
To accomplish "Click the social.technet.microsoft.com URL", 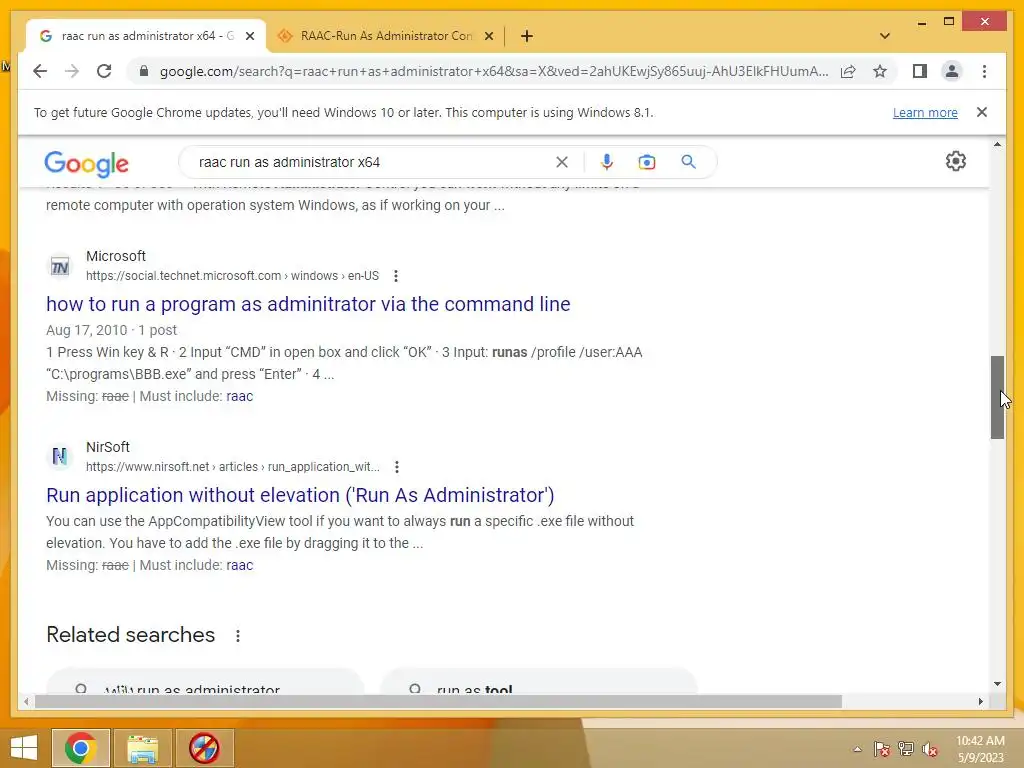I will (x=232, y=276).
